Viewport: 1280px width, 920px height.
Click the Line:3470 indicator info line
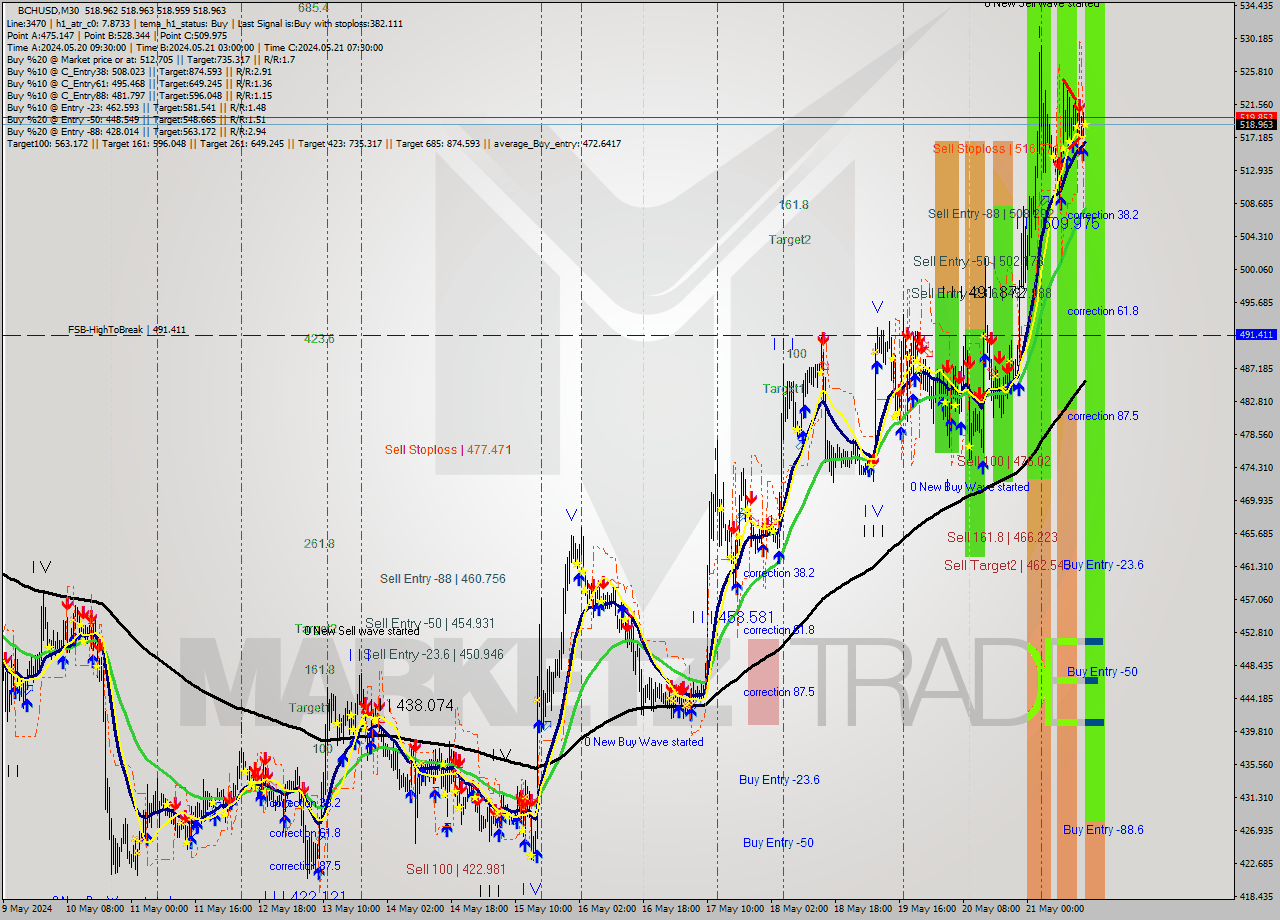click(x=205, y=23)
